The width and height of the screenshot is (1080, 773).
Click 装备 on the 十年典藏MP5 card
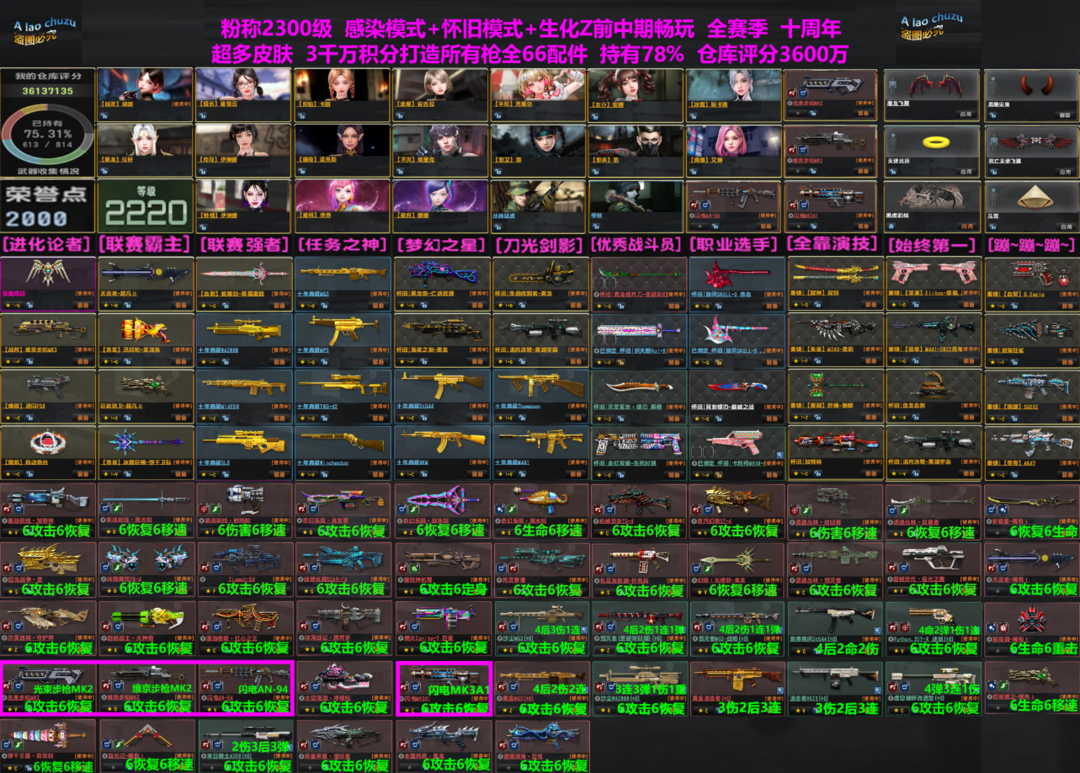[x=377, y=361]
